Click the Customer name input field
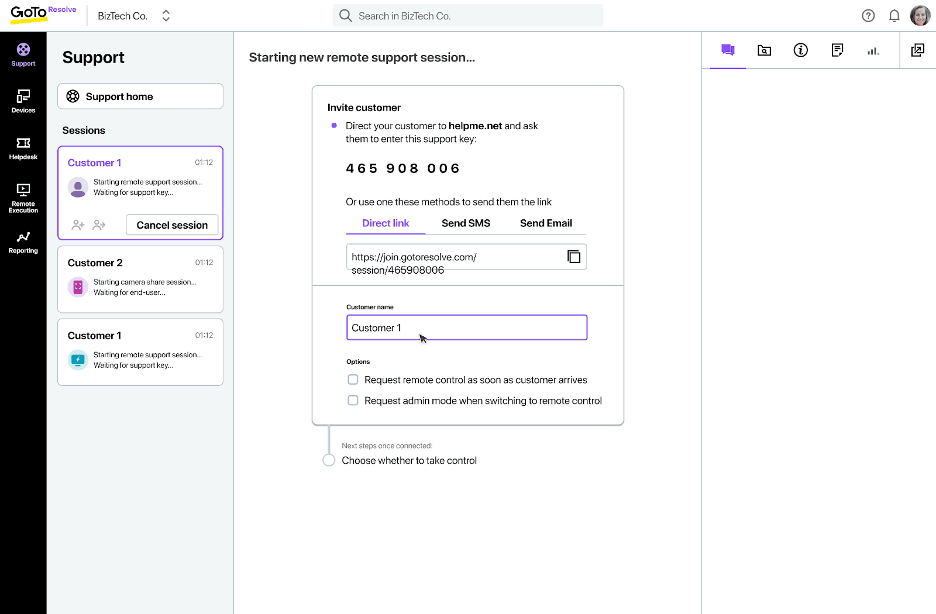Viewport: 936px width, 614px height. (466, 327)
